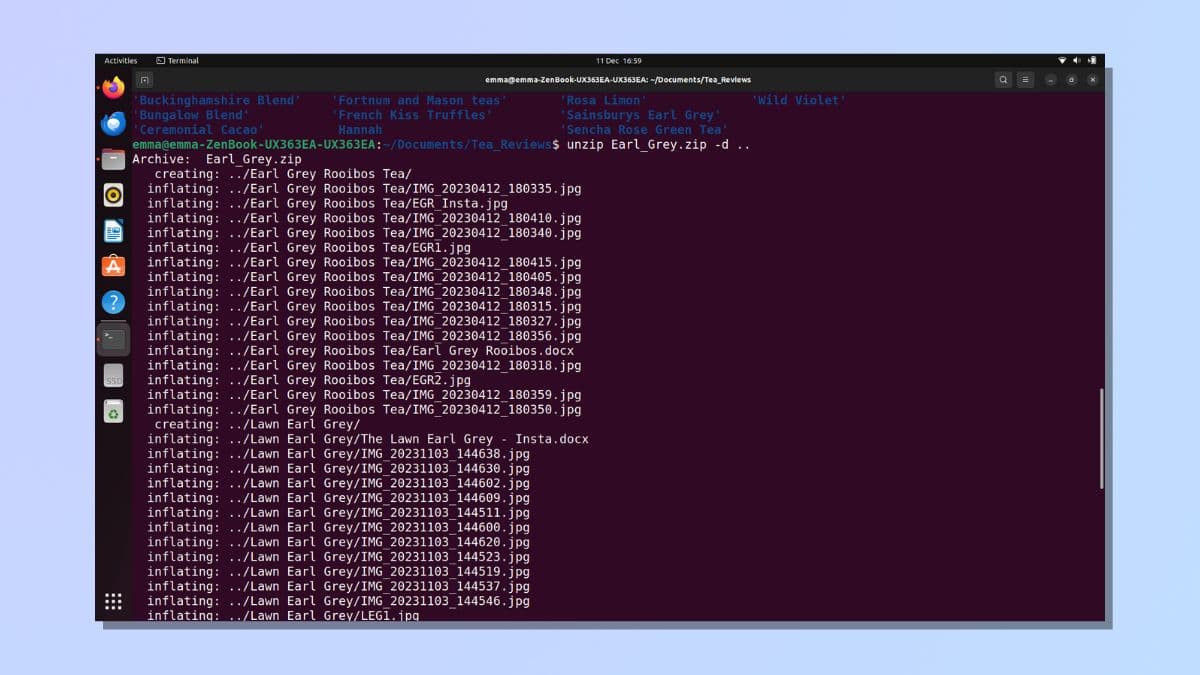
Task: Launch Firefox from the dock
Action: (113, 88)
